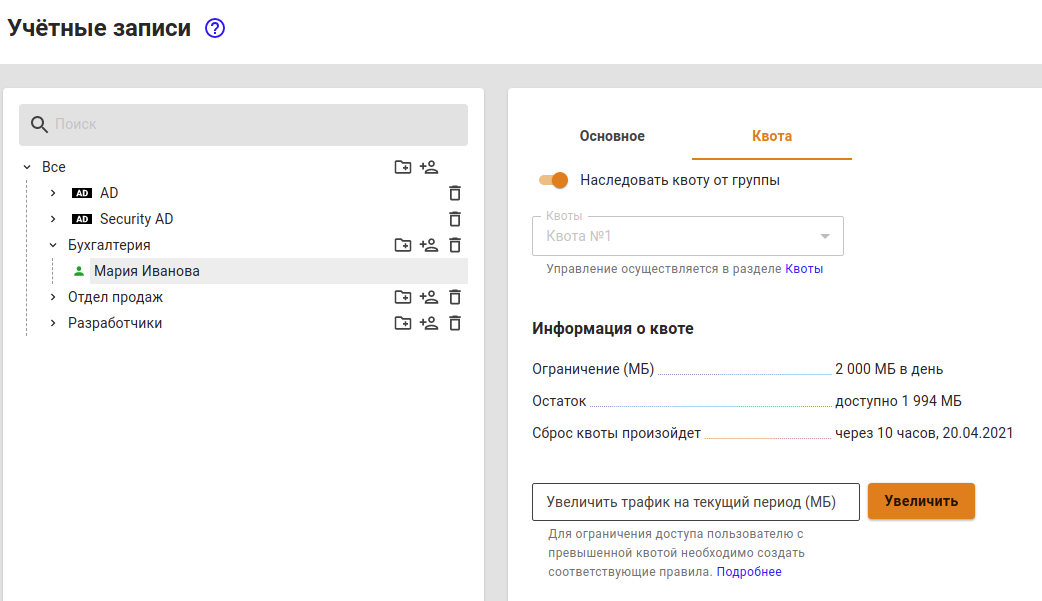Toggle Наследовать квоту от группы switch
The height and width of the screenshot is (601, 1042).
pyautogui.click(x=553, y=180)
